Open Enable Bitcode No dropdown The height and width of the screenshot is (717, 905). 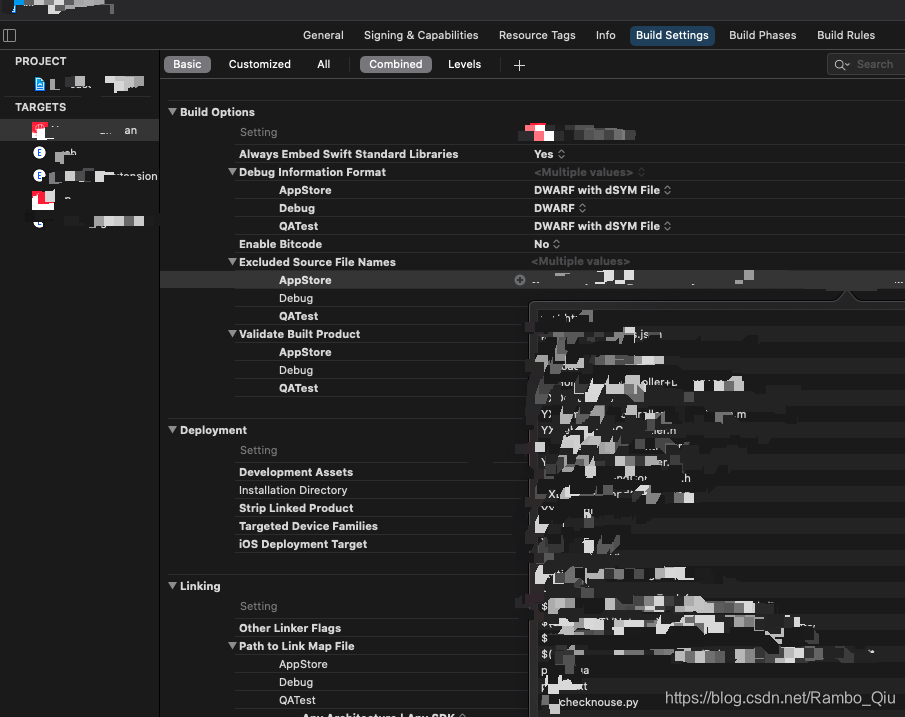547,244
